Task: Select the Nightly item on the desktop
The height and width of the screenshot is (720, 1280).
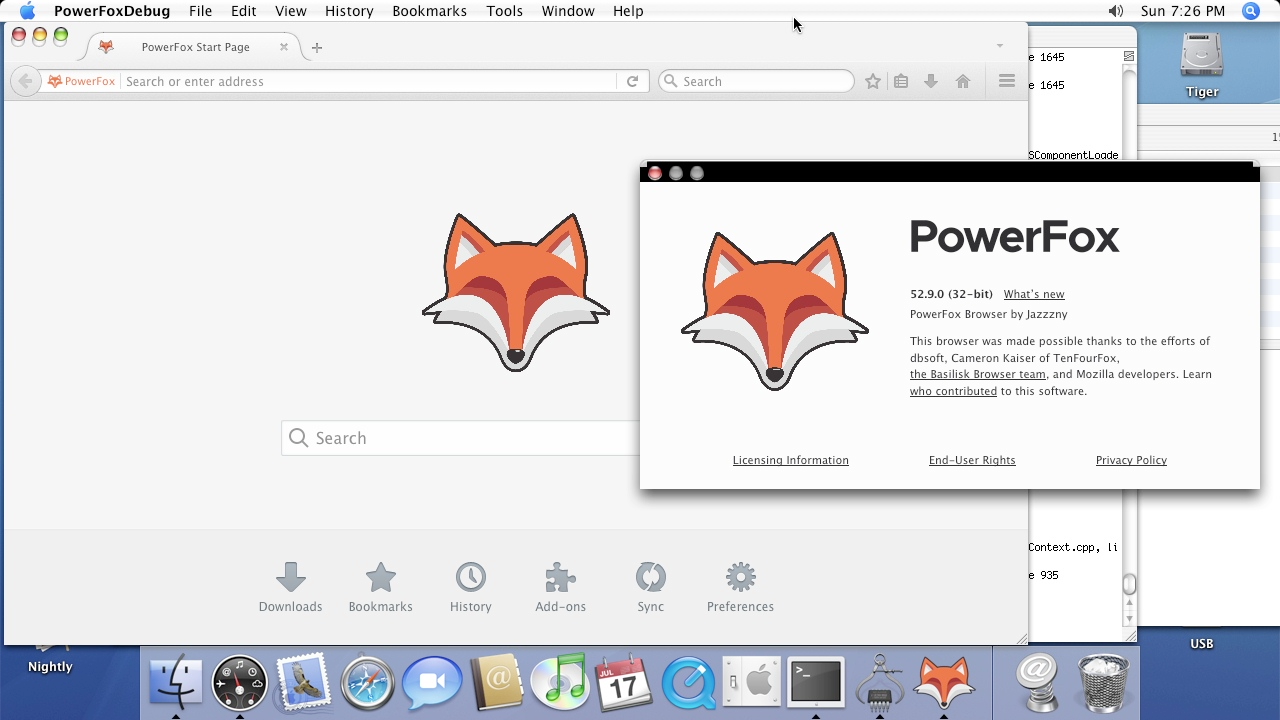Action: [x=50, y=667]
